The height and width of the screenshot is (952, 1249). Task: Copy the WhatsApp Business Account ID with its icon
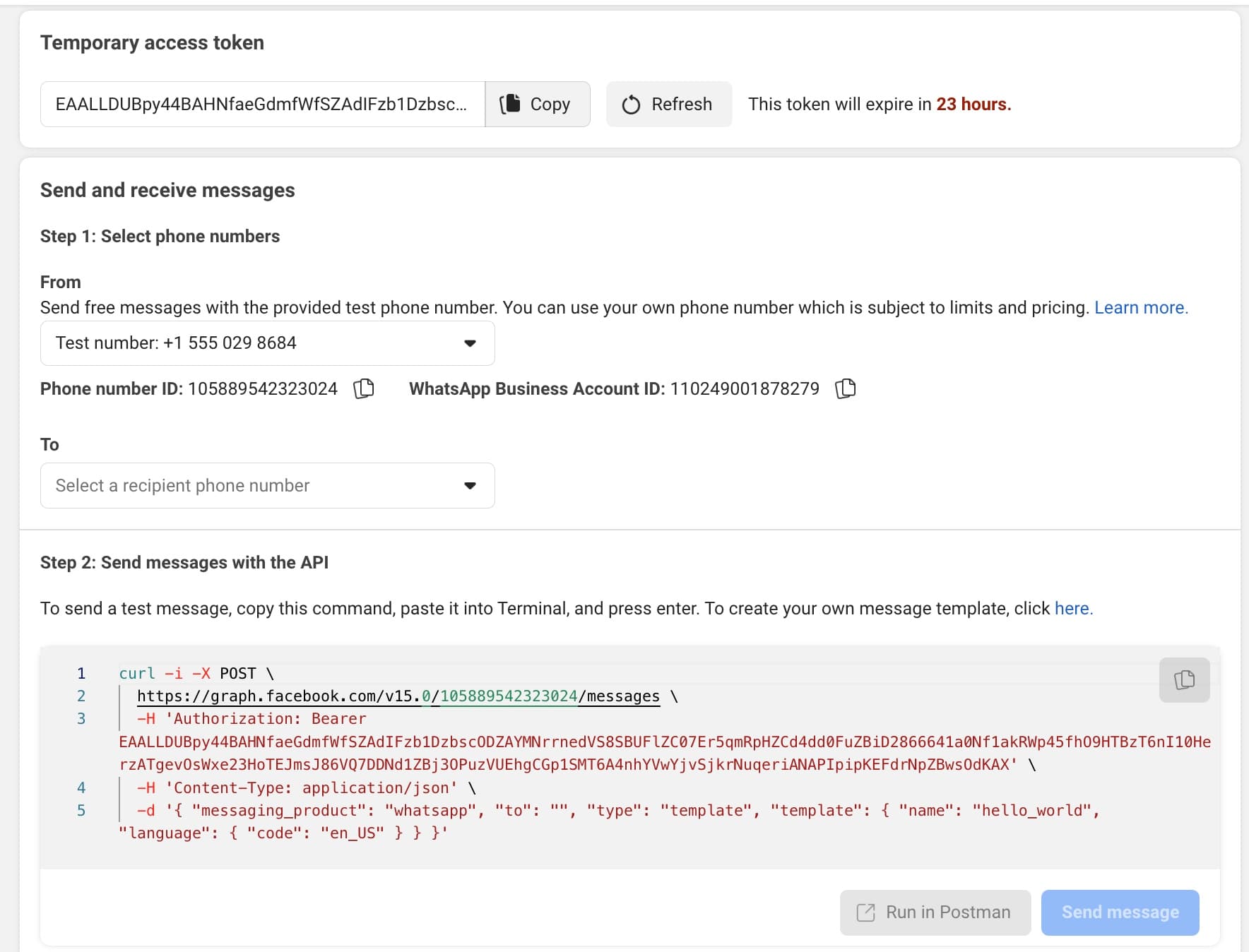[x=845, y=388]
